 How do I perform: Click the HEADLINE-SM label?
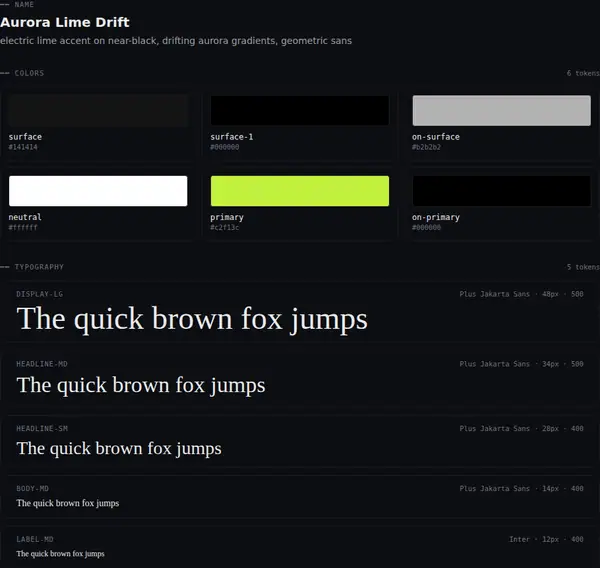(42, 428)
